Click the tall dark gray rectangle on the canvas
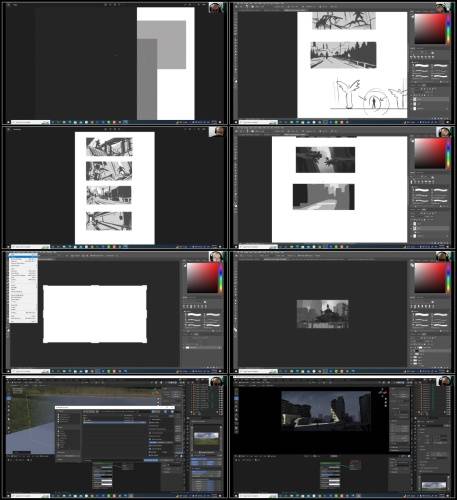457x500 pixels. pos(147,79)
